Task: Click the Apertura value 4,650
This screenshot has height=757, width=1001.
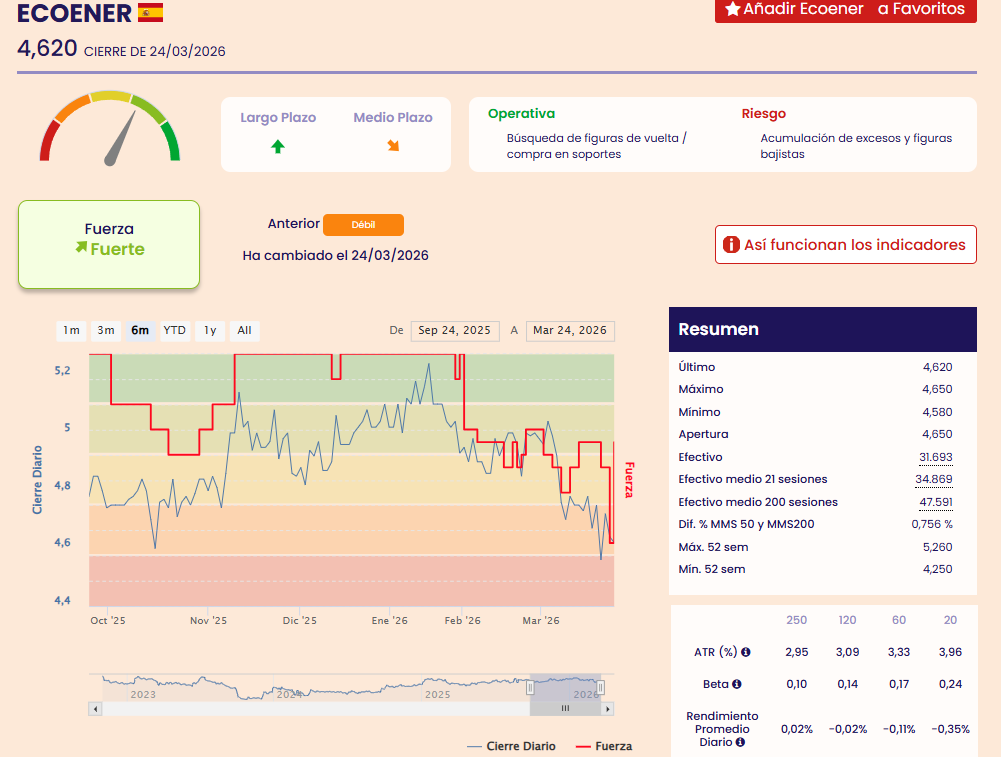Action: tap(938, 434)
